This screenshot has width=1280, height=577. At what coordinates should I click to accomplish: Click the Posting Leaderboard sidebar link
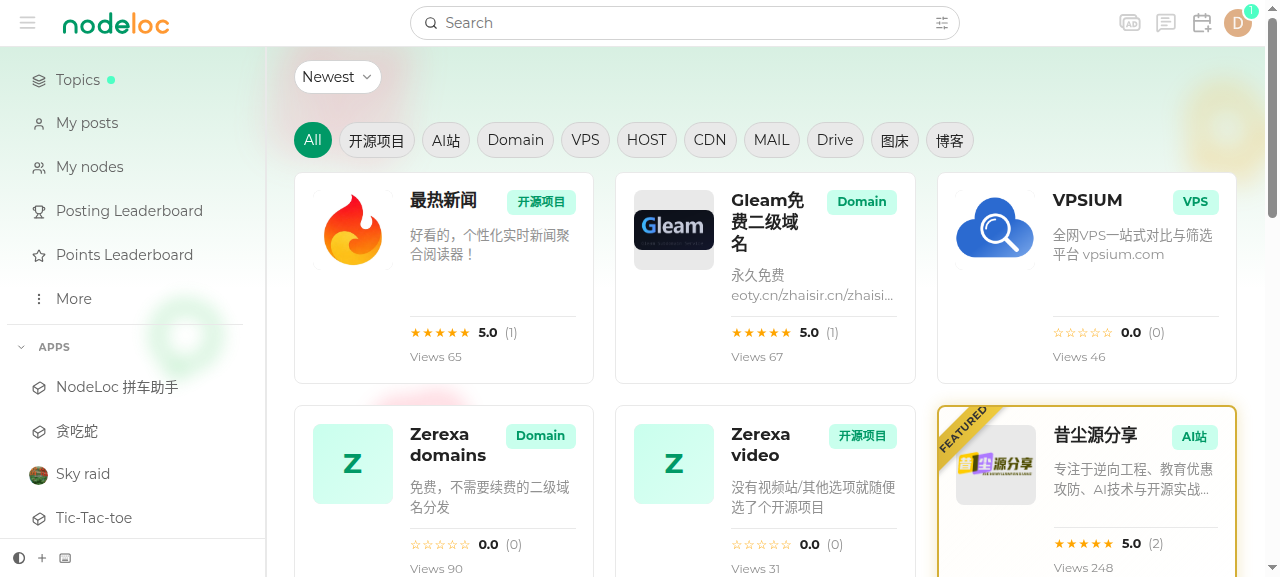tap(129, 211)
